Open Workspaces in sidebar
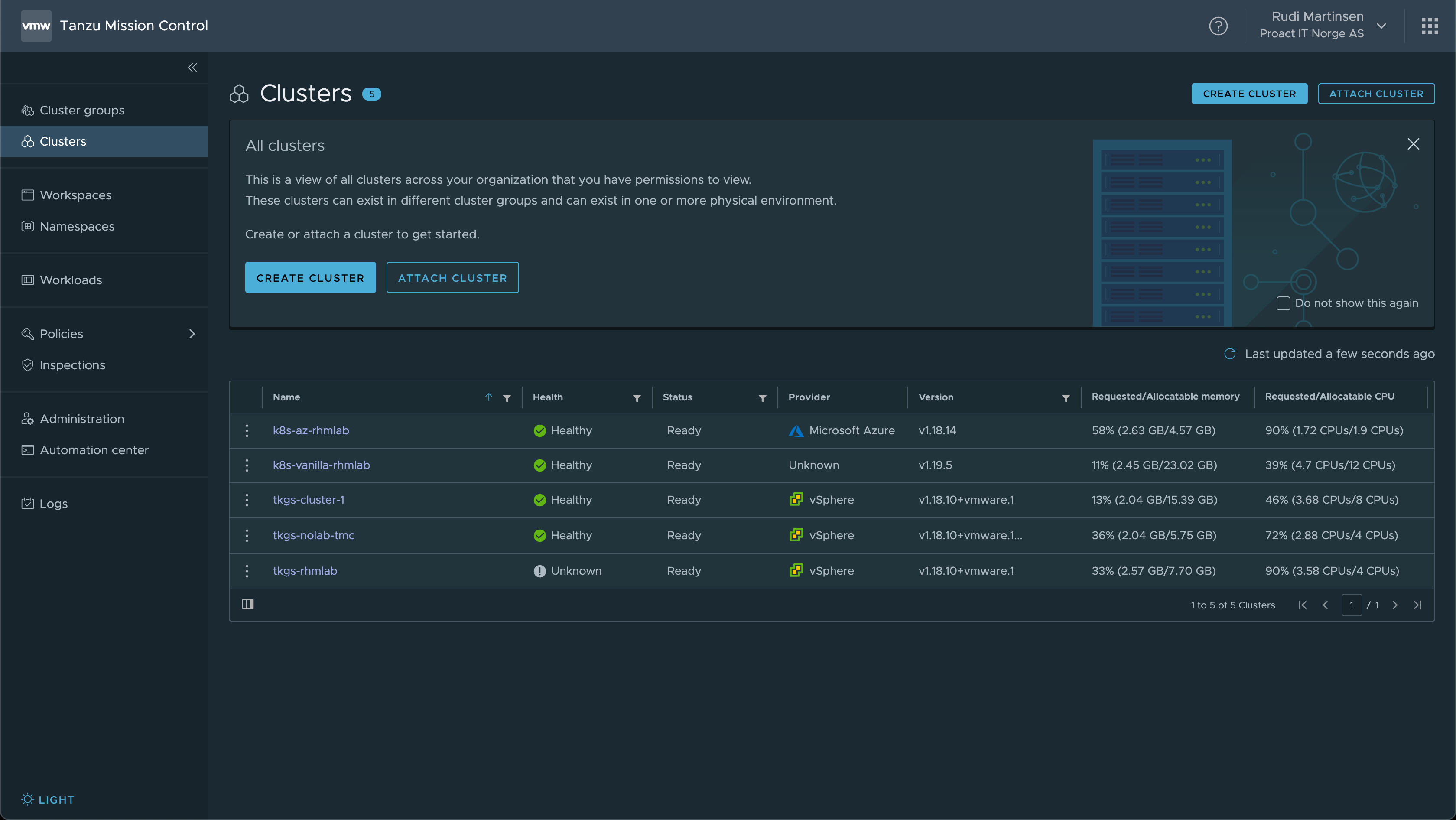 104,195
